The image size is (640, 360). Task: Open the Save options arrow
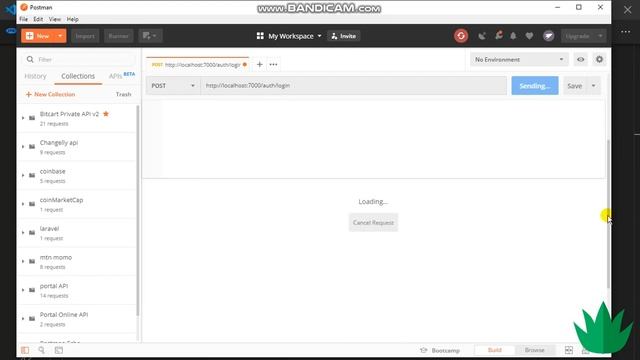593,86
